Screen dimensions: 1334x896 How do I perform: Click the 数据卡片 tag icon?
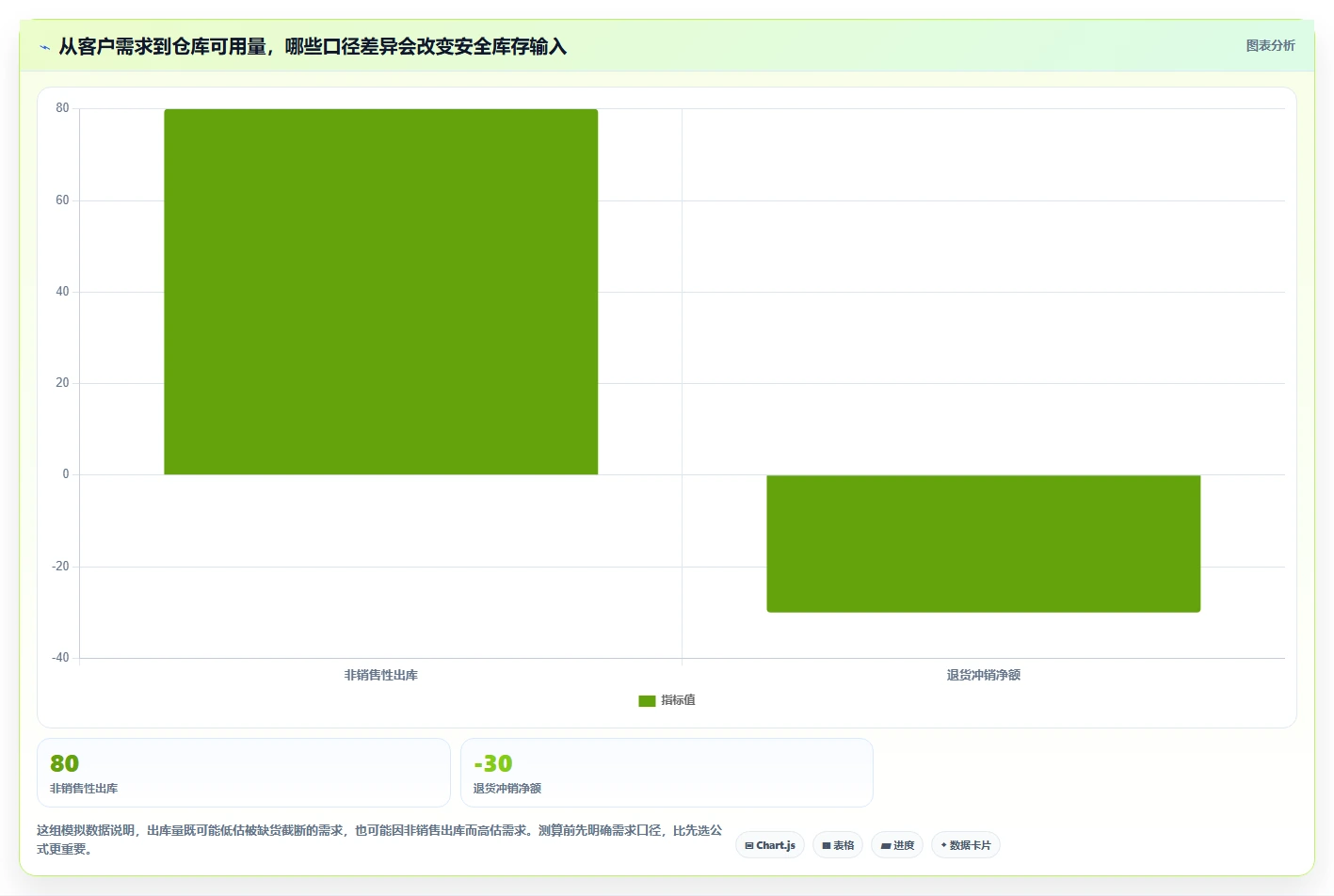pyautogui.click(x=943, y=845)
